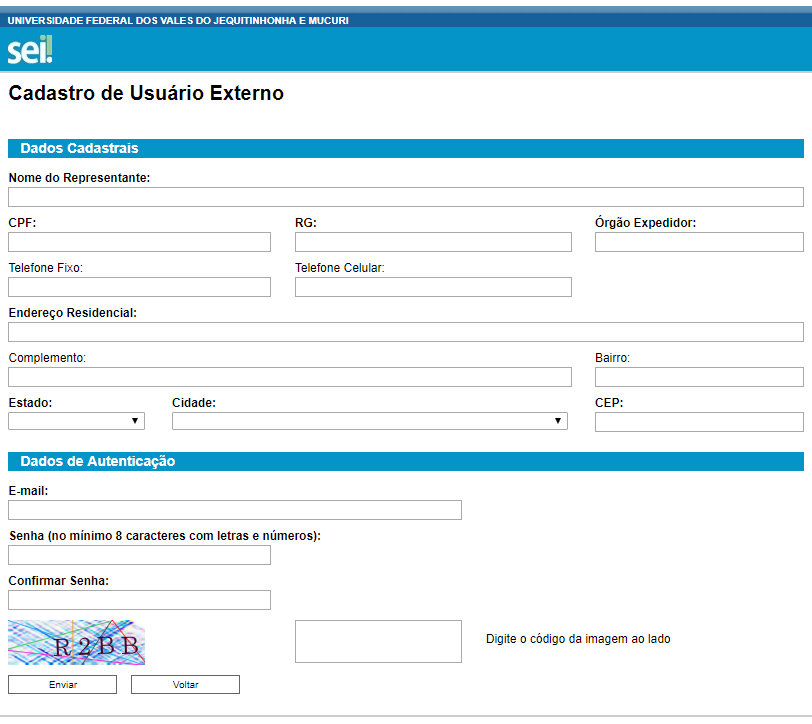Select the E-mail input field

(235, 510)
